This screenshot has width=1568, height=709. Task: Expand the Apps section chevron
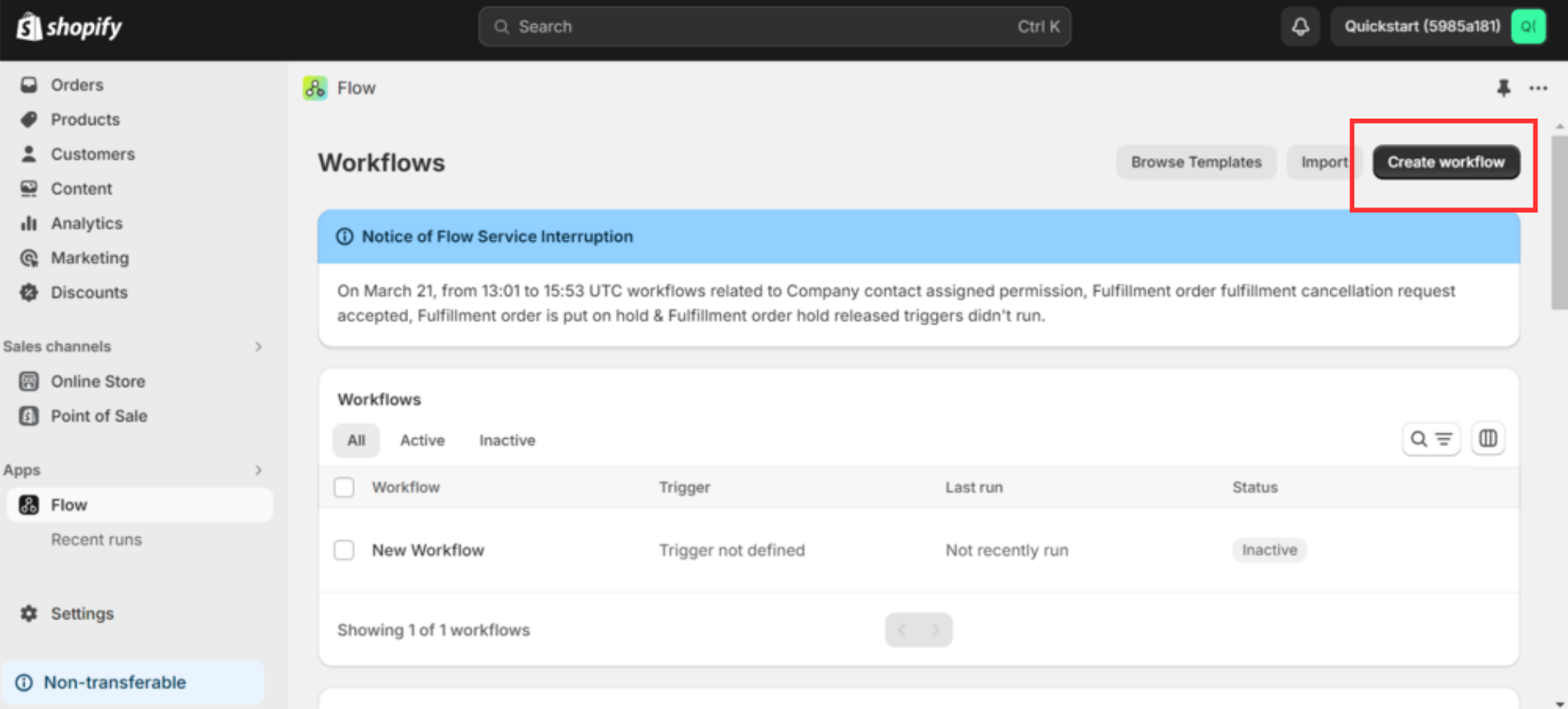point(258,470)
